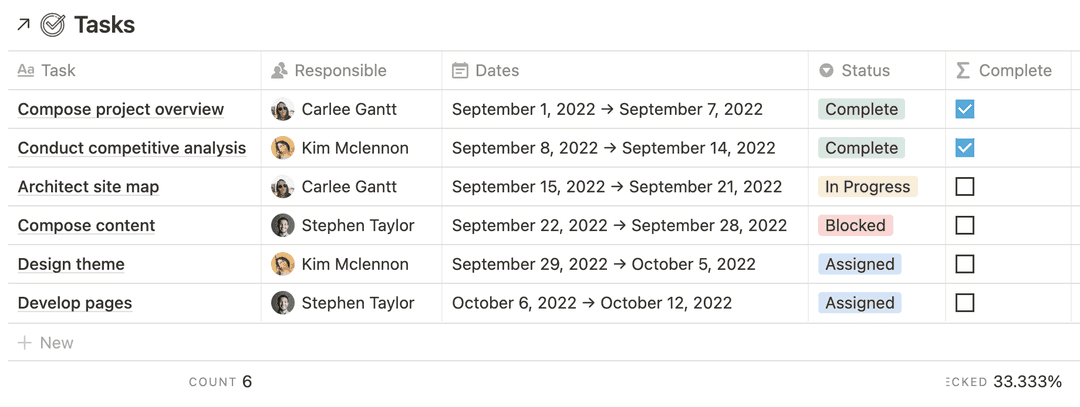This screenshot has height=407, width=1080.
Task: Open Status column header menu
Action: click(876, 70)
